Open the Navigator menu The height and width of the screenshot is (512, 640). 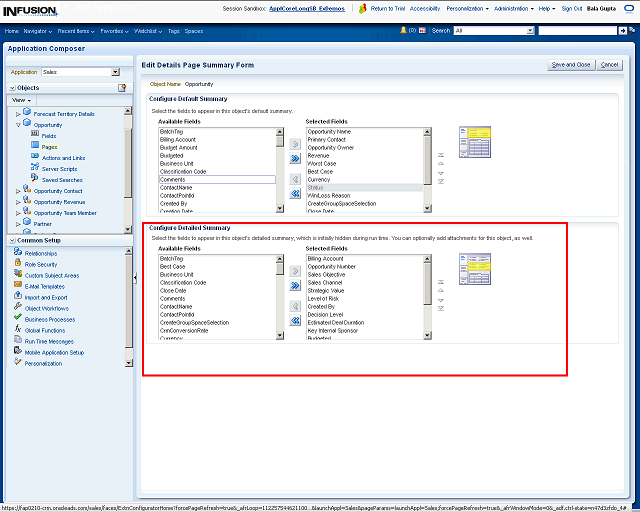click(x=37, y=31)
